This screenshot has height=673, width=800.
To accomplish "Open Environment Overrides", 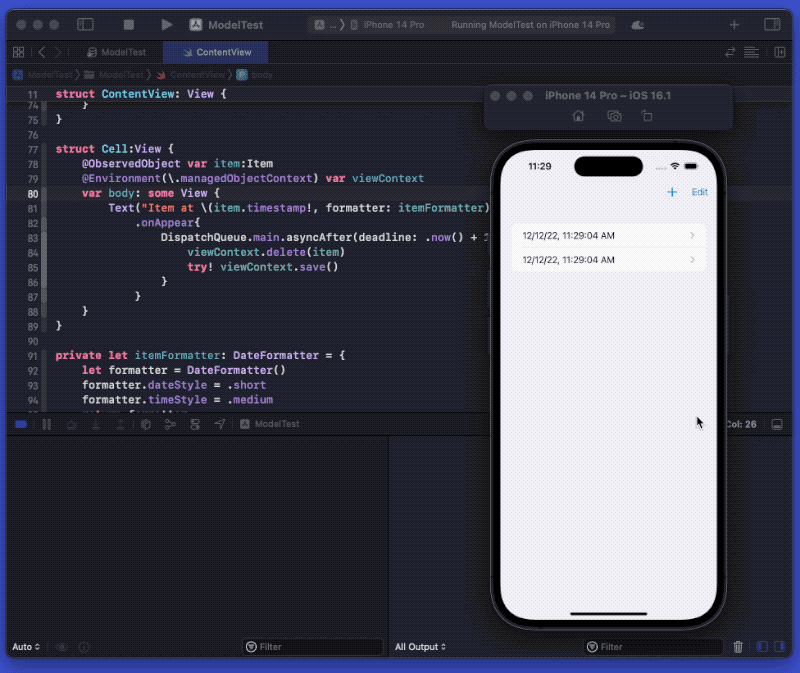I will tap(195, 424).
